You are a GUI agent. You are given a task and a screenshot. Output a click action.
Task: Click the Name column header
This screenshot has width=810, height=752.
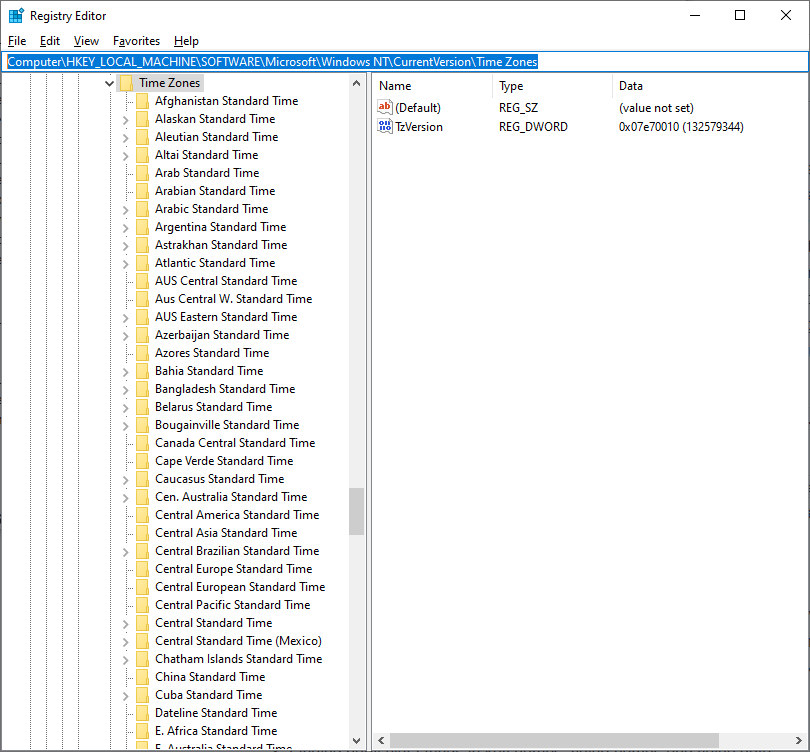[395, 86]
